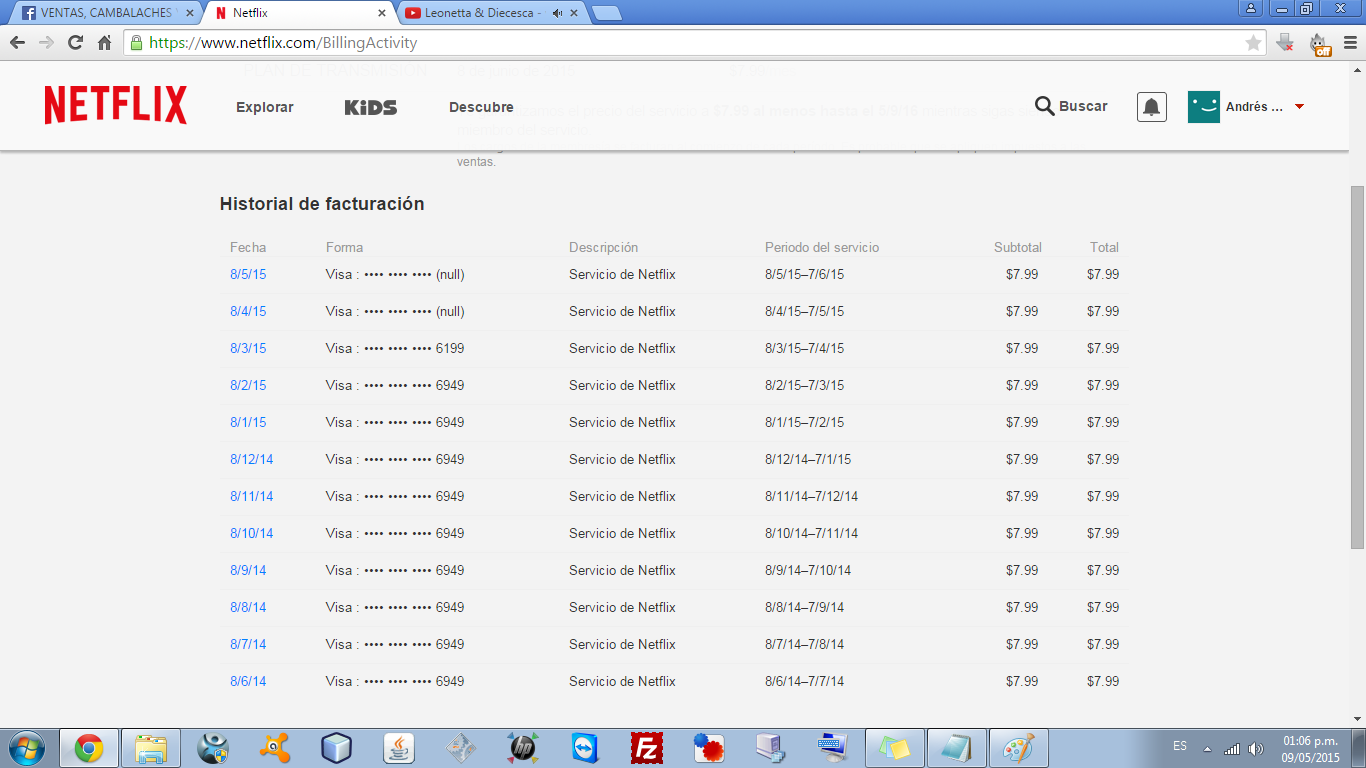The height and width of the screenshot is (768, 1366).
Task: Click the page vertical scrollbar thumb
Action: click(1357, 366)
